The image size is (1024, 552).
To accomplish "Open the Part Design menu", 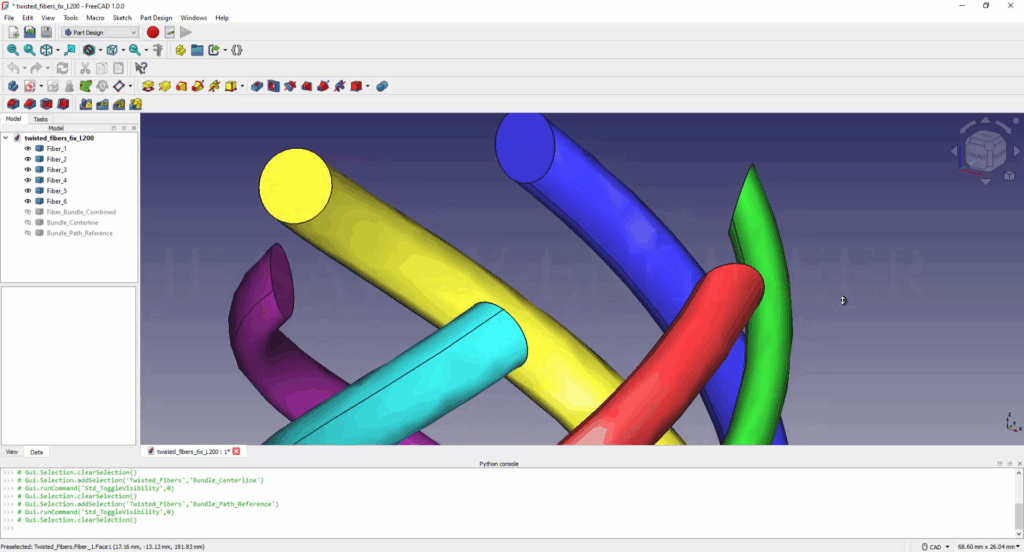I will pos(156,18).
